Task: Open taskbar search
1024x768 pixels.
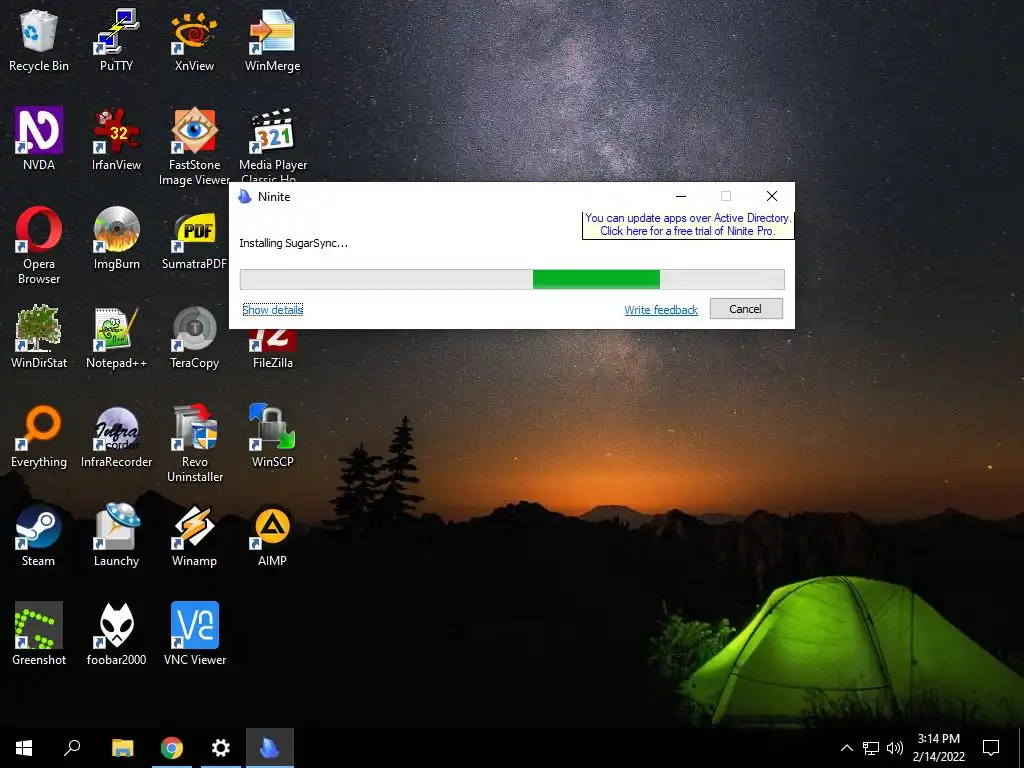Action: pyautogui.click(x=72, y=748)
